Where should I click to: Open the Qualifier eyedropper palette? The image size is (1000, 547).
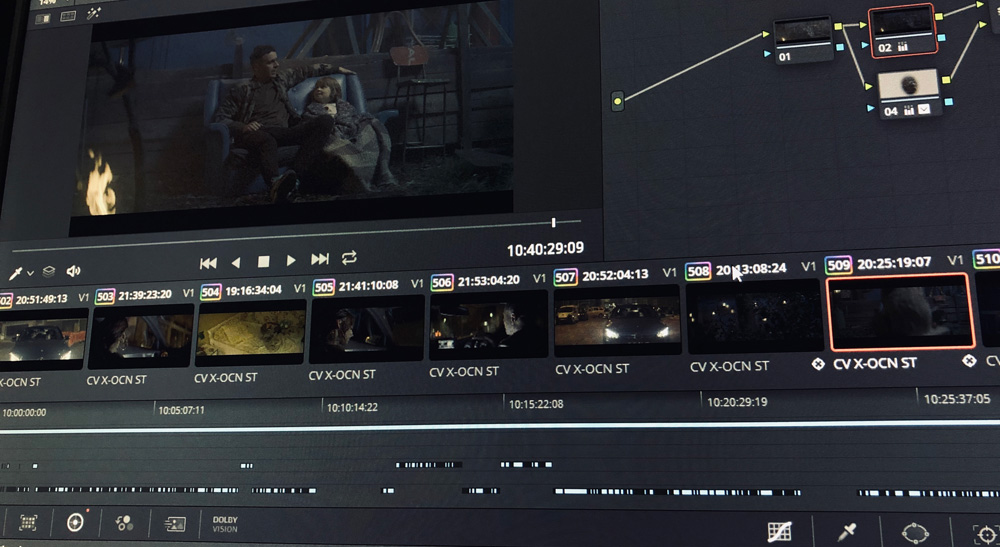[846, 531]
